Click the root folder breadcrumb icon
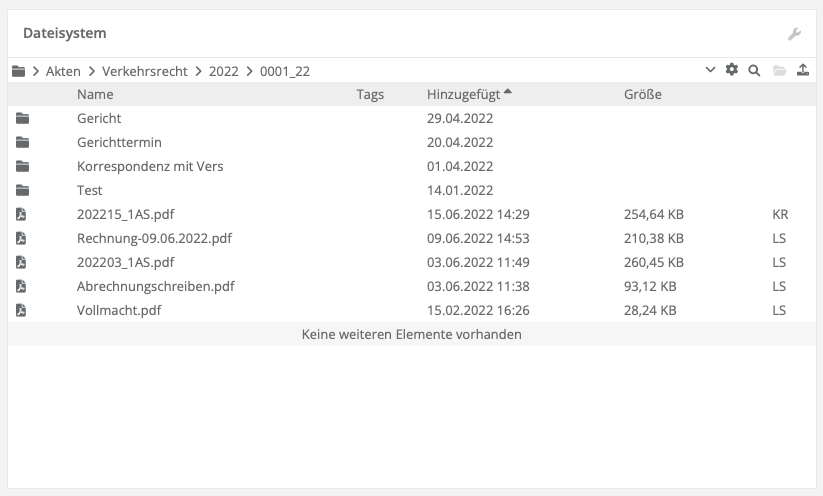Viewport: 823px width, 496px height. coord(18,71)
